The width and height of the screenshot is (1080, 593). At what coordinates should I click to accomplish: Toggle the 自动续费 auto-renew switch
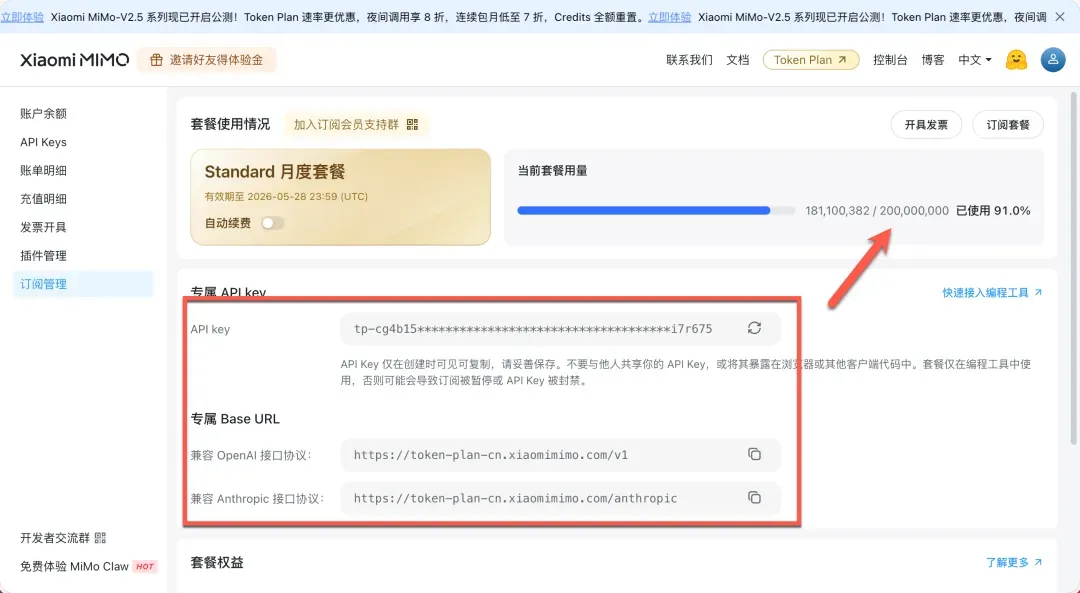(272, 223)
